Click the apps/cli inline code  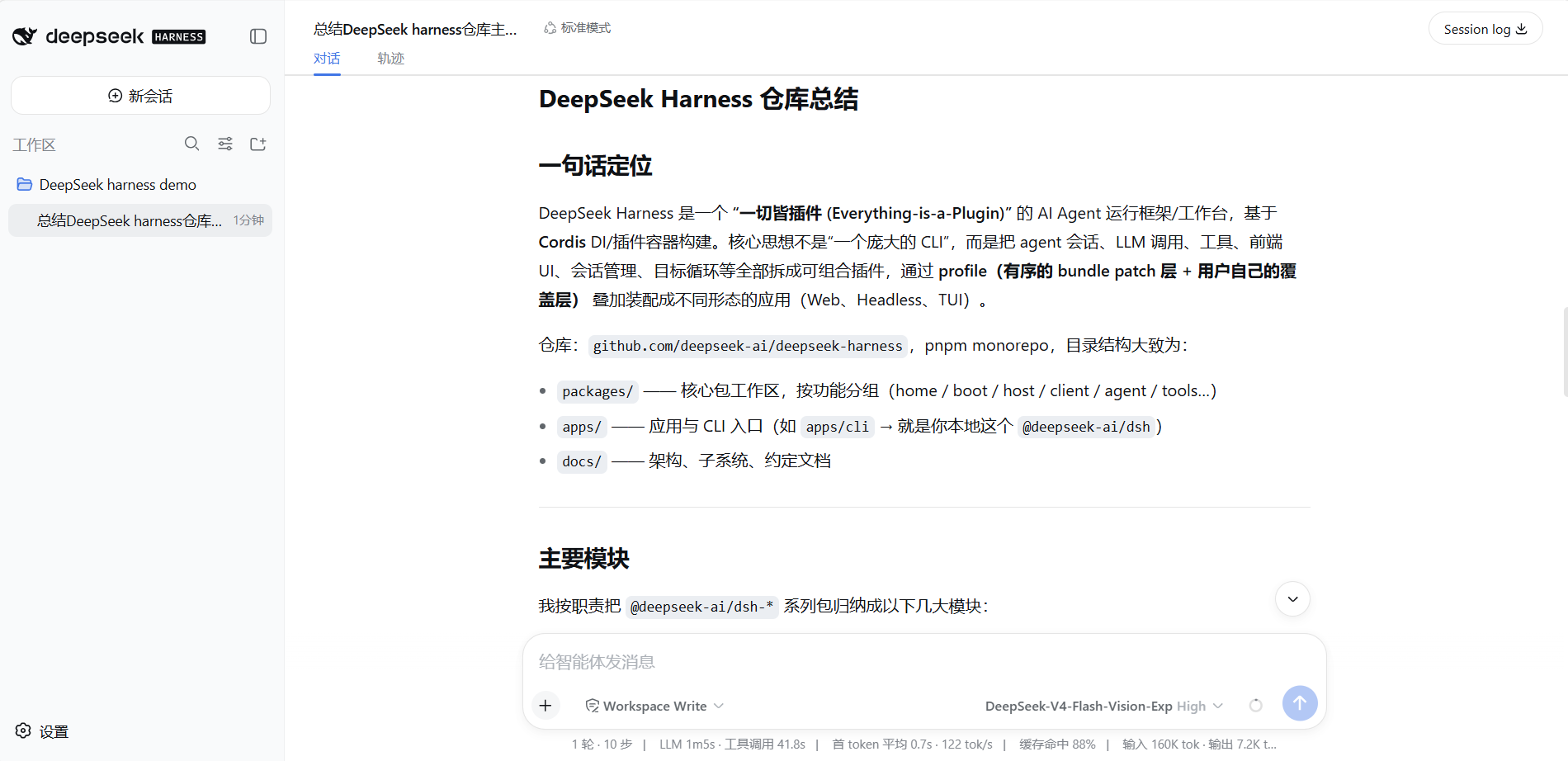(x=838, y=427)
